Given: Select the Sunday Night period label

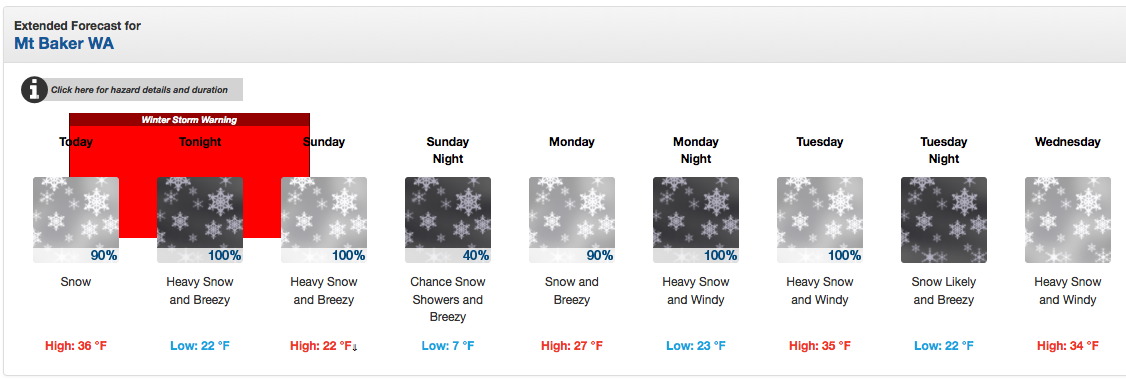Looking at the screenshot, I should 447,150.
